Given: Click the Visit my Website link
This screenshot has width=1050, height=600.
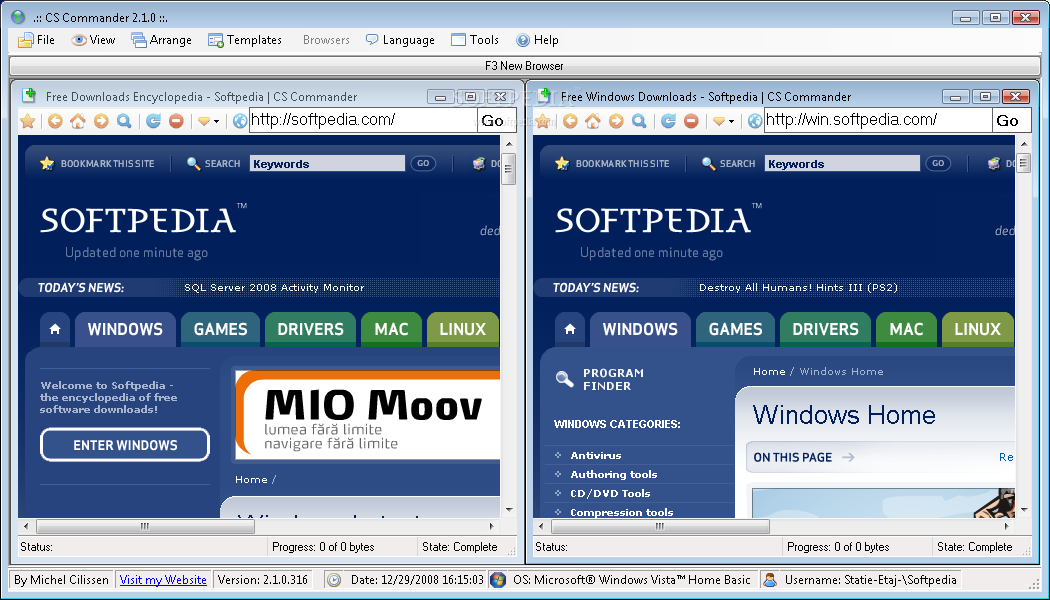Looking at the screenshot, I should pyautogui.click(x=163, y=580).
